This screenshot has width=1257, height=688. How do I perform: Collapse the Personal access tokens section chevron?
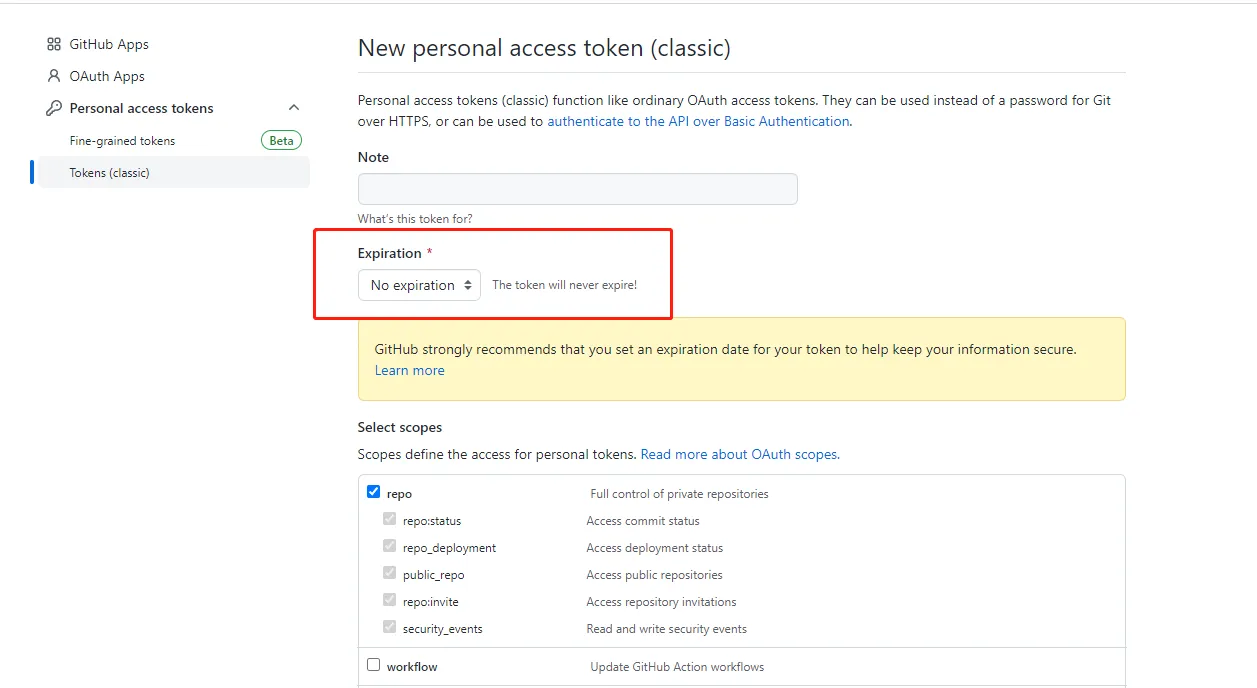tap(294, 108)
